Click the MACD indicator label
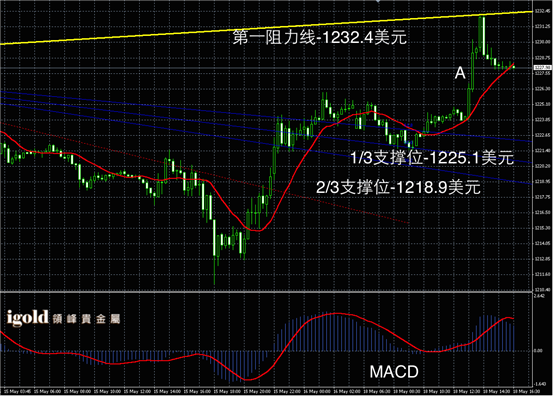This screenshot has height=396, width=553. tap(394, 372)
